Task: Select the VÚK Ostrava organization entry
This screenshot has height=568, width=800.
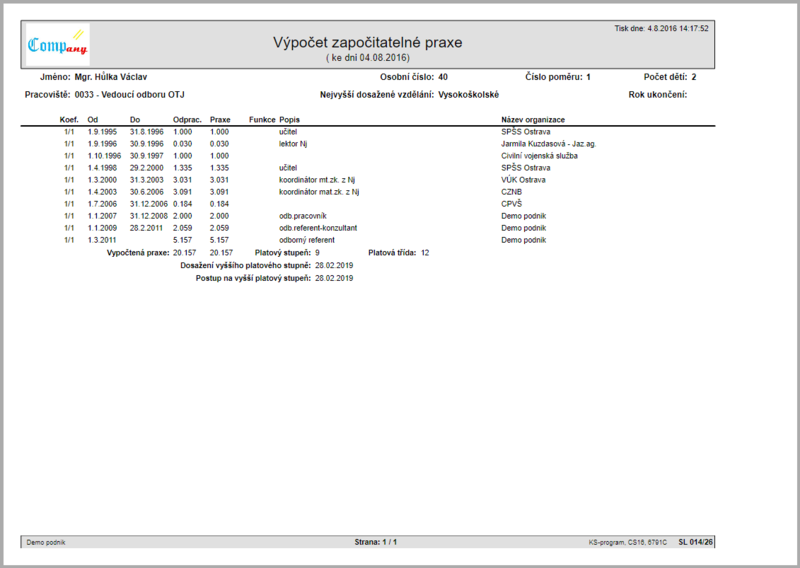Action: click(523, 180)
